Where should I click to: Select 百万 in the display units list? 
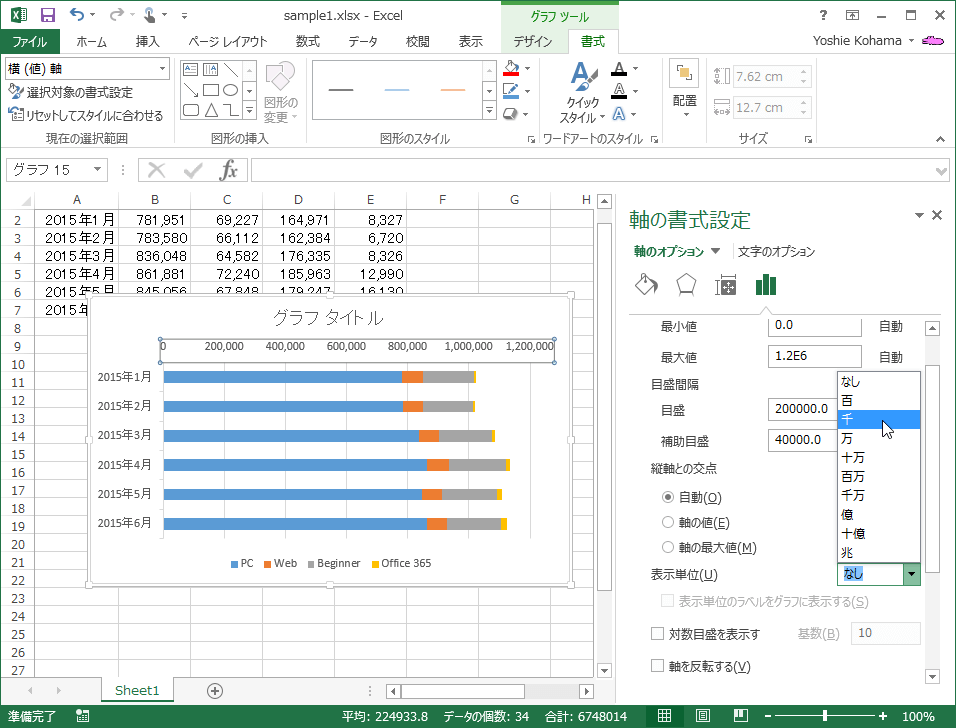pyautogui.click(x=879, y=476)
